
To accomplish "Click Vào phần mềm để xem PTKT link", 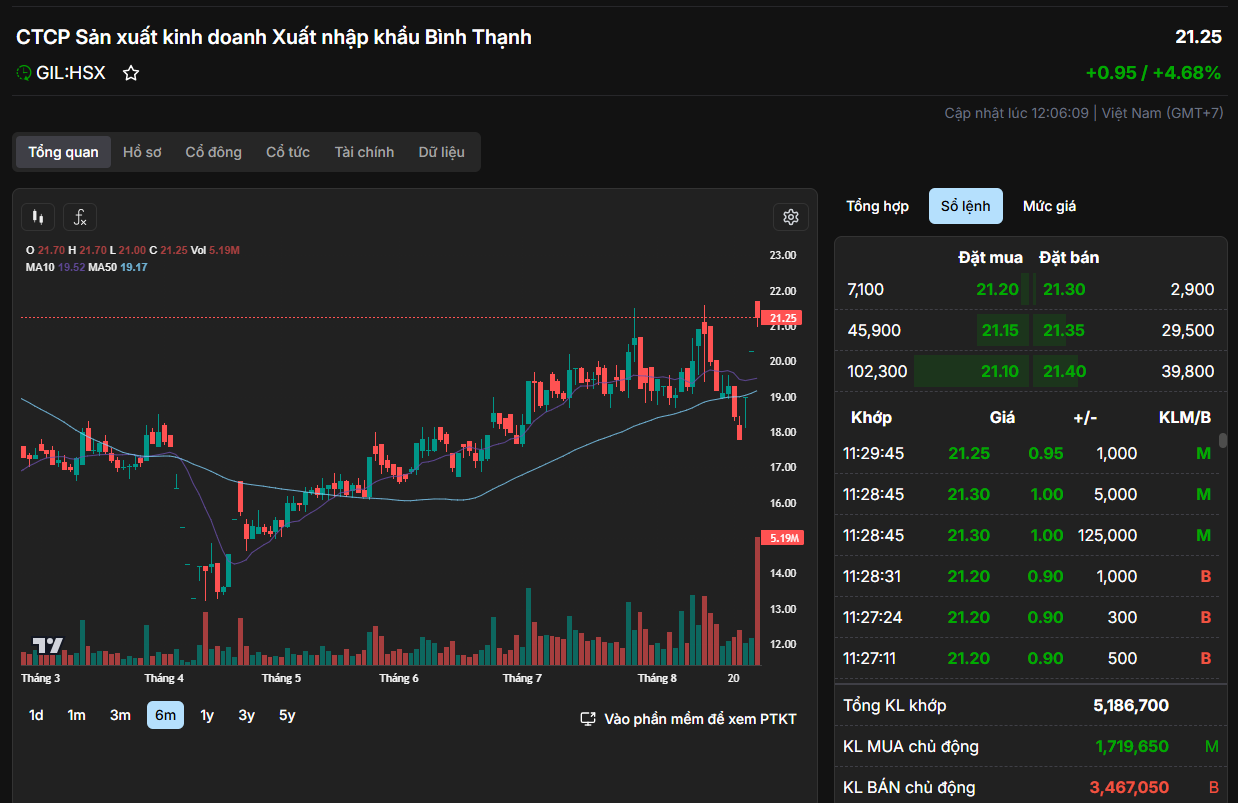I will click(x=700, y=719).
